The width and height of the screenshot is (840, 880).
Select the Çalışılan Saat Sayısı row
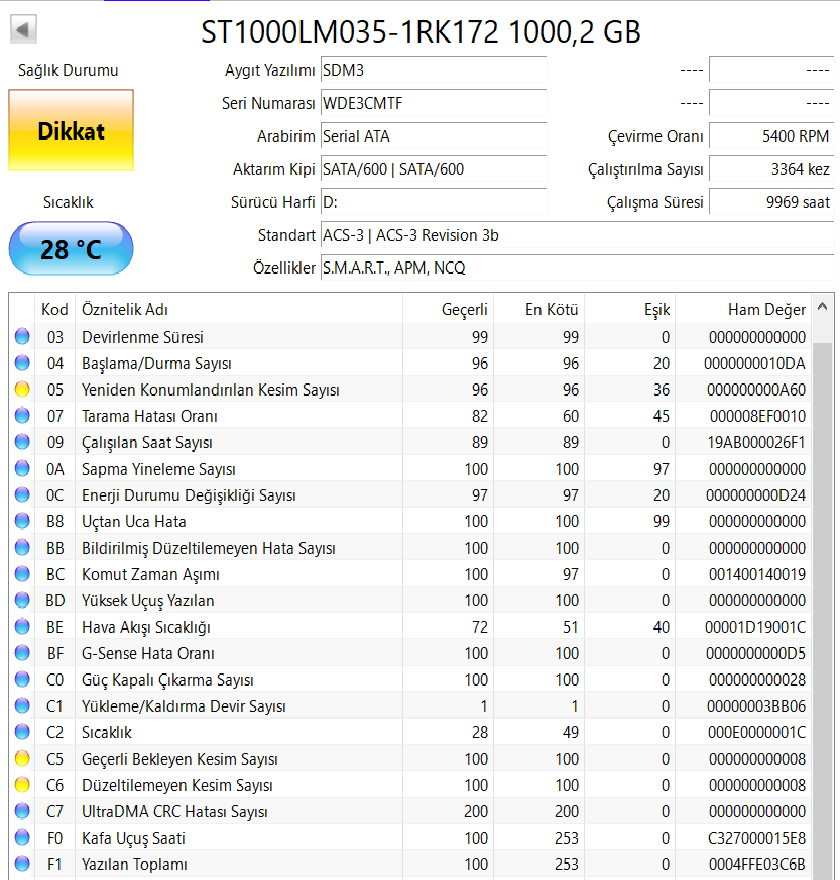click(411, 442)
